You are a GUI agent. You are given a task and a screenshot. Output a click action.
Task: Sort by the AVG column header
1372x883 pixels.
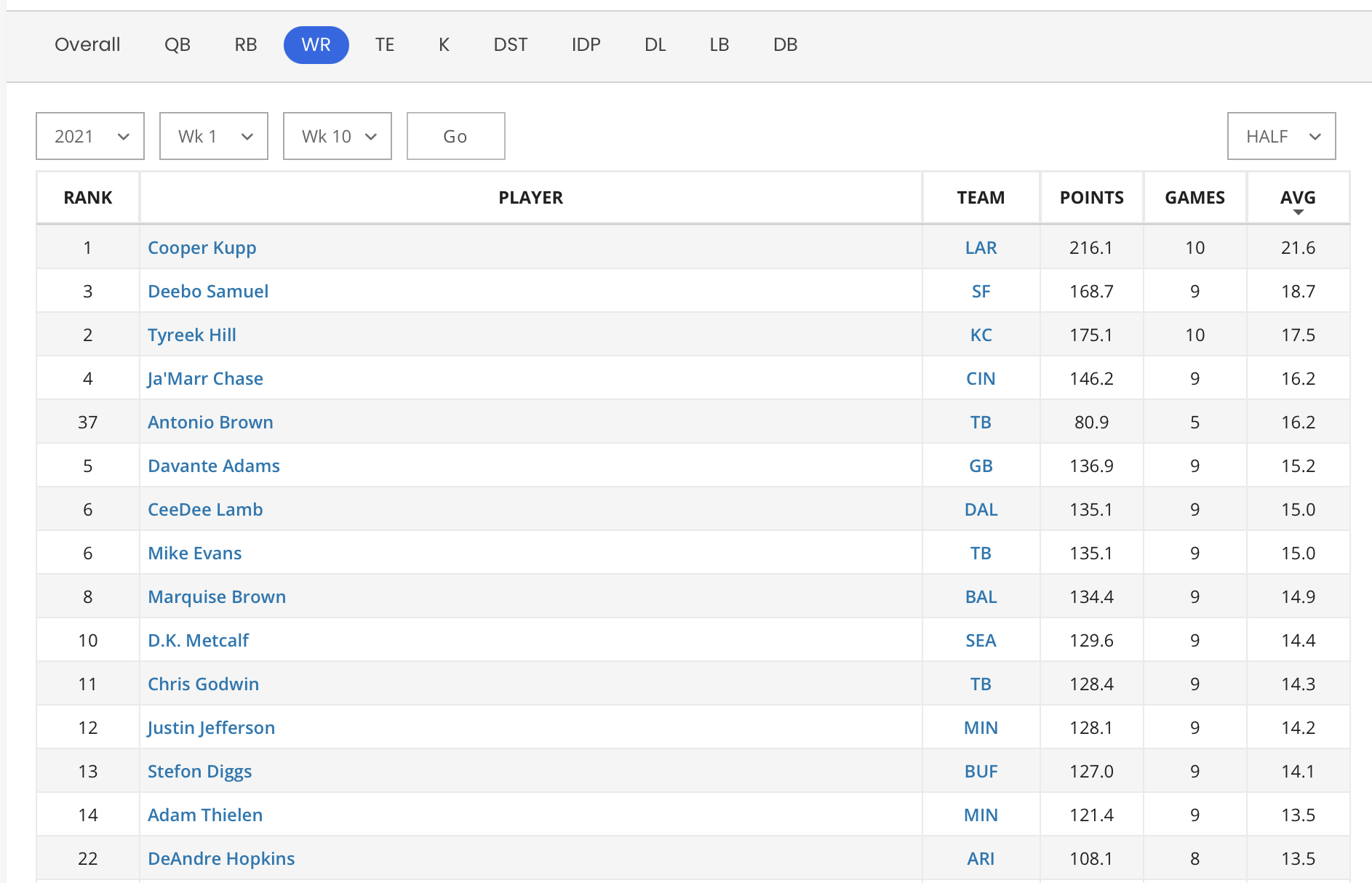1299,198
